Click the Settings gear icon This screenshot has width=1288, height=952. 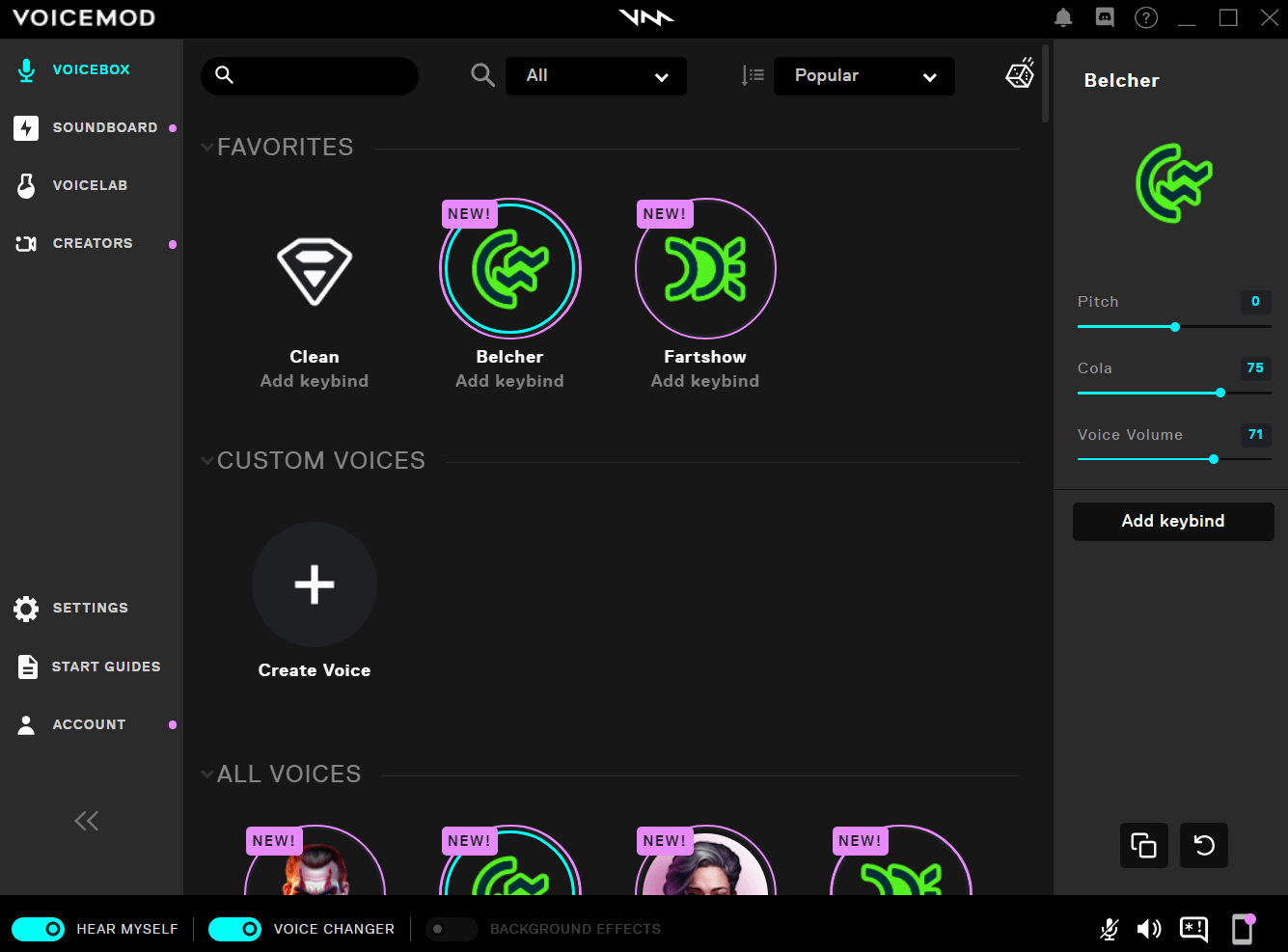tap(26, 609)
